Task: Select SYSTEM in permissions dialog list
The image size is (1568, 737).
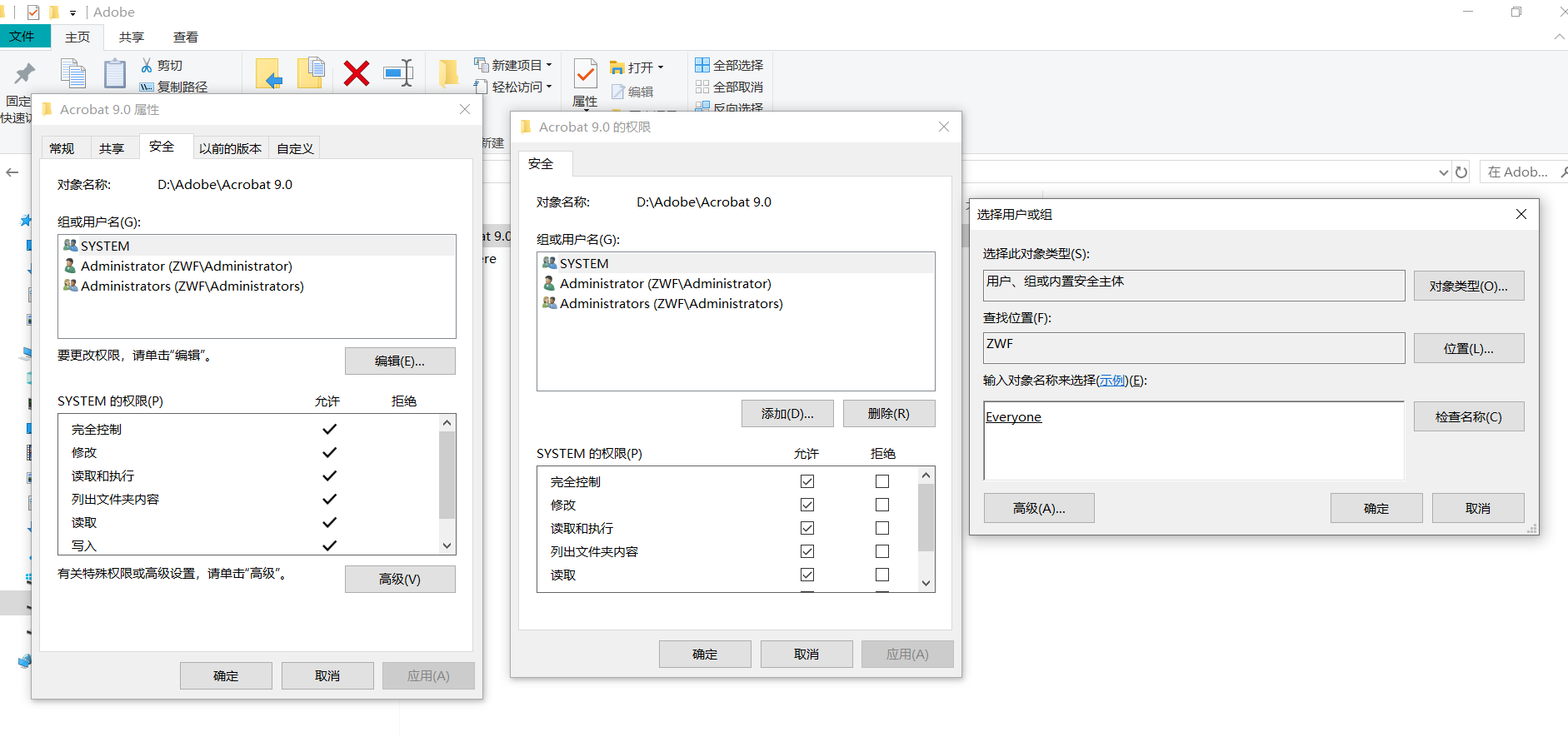Action: pos(736,263)
